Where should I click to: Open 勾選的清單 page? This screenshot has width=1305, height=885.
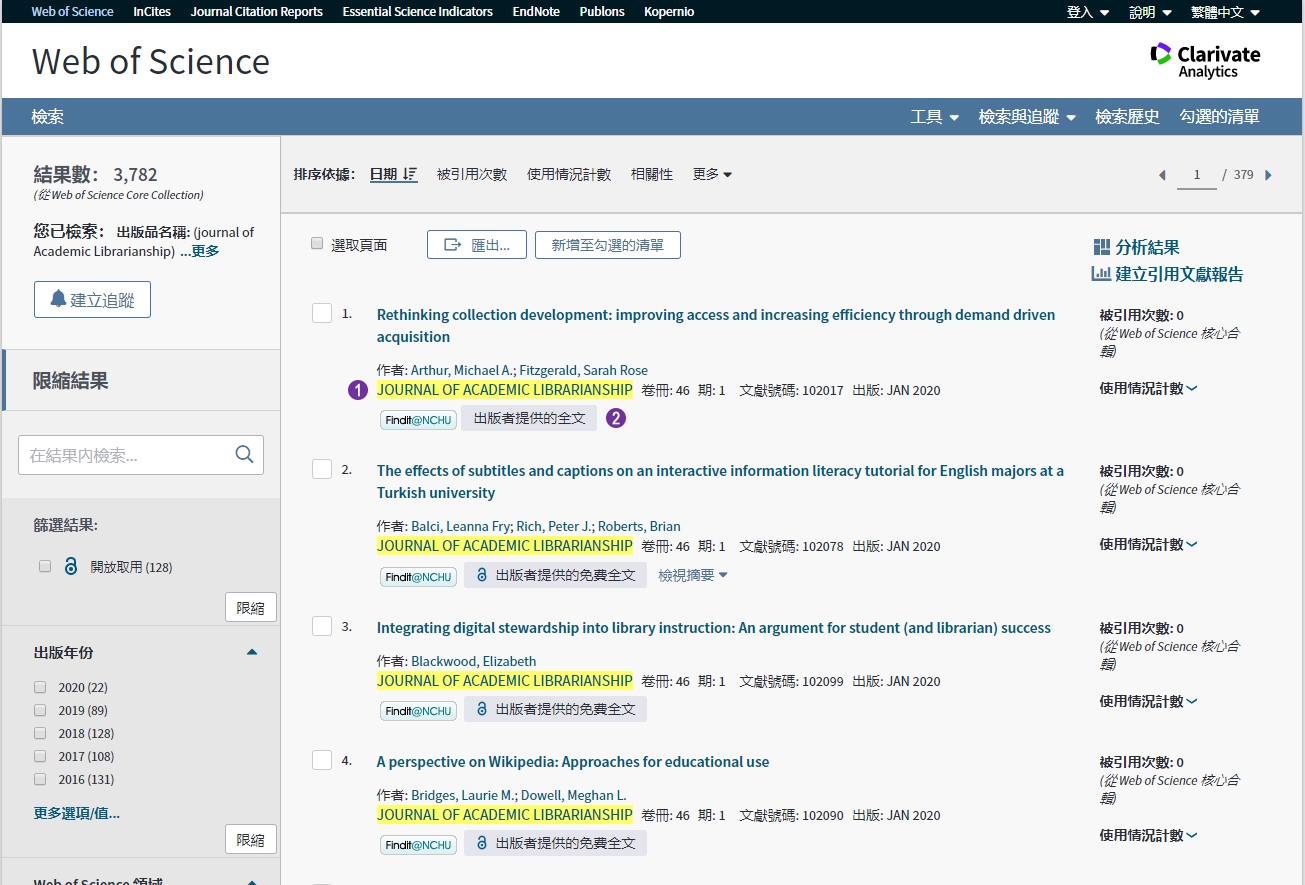click(1219, 117)
